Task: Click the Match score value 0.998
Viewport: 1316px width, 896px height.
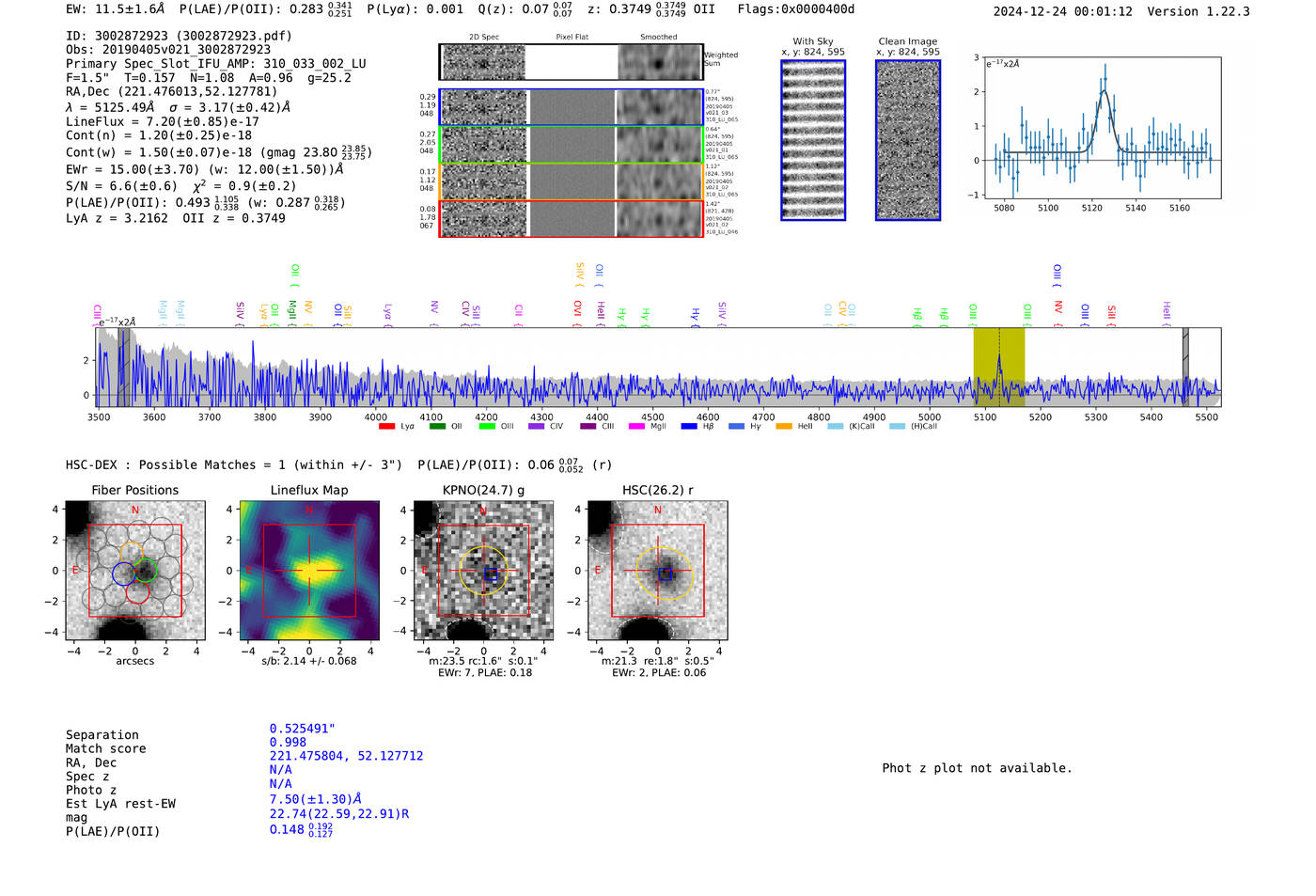Action: click(x=288, y=743)
